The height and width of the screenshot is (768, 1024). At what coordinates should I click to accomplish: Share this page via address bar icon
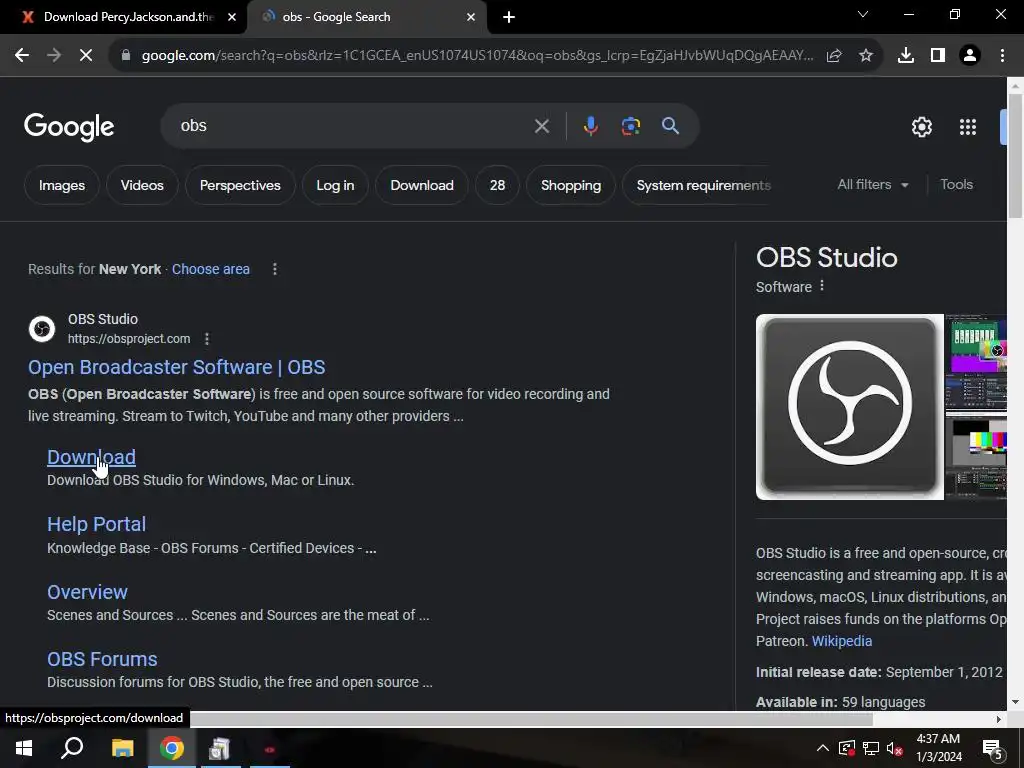coord(834,56)
